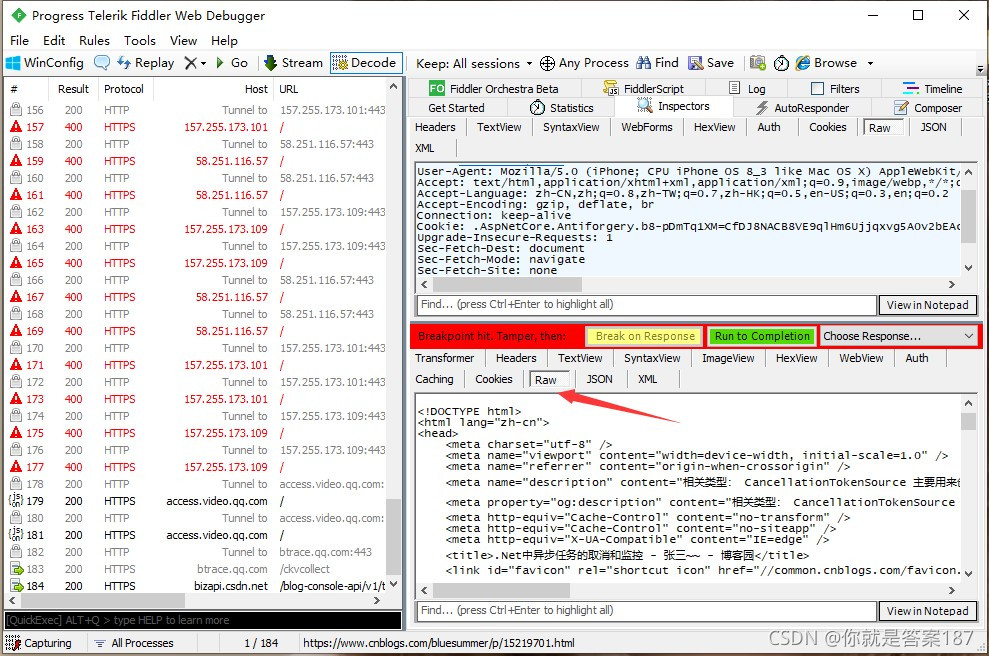Click the request Find input field

coord(646,305)
